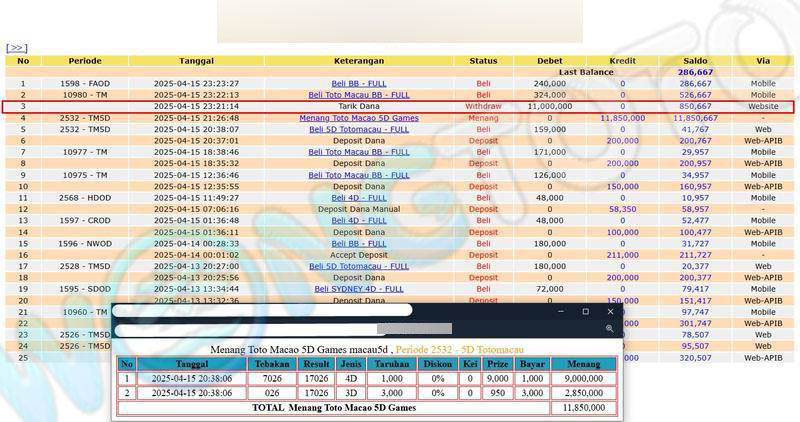
Task: Click the Saldo column header
Action: pyautogui.click(x=695, y=60)
